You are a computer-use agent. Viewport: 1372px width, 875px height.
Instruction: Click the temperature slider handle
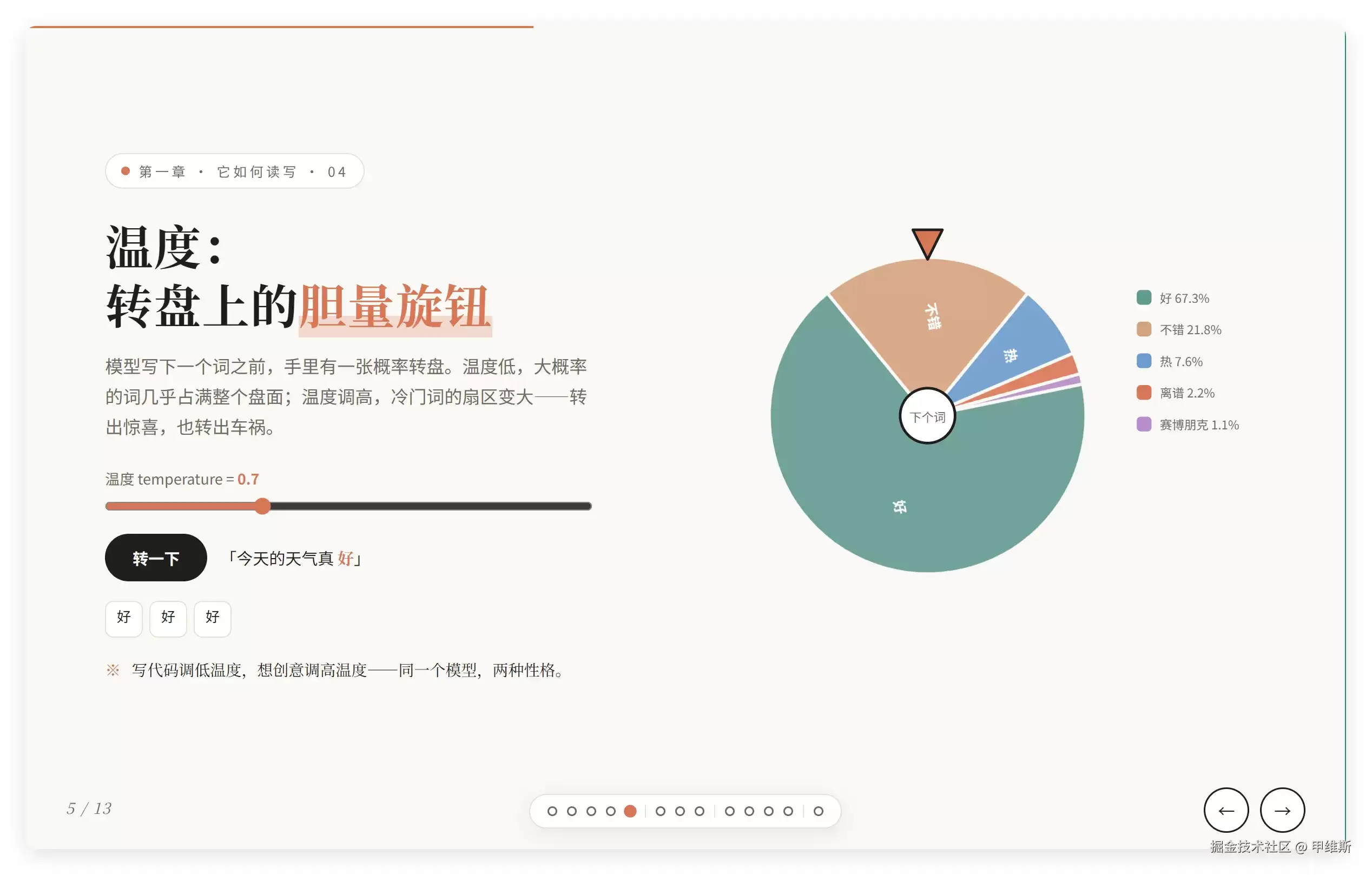[x=262, y=506]
